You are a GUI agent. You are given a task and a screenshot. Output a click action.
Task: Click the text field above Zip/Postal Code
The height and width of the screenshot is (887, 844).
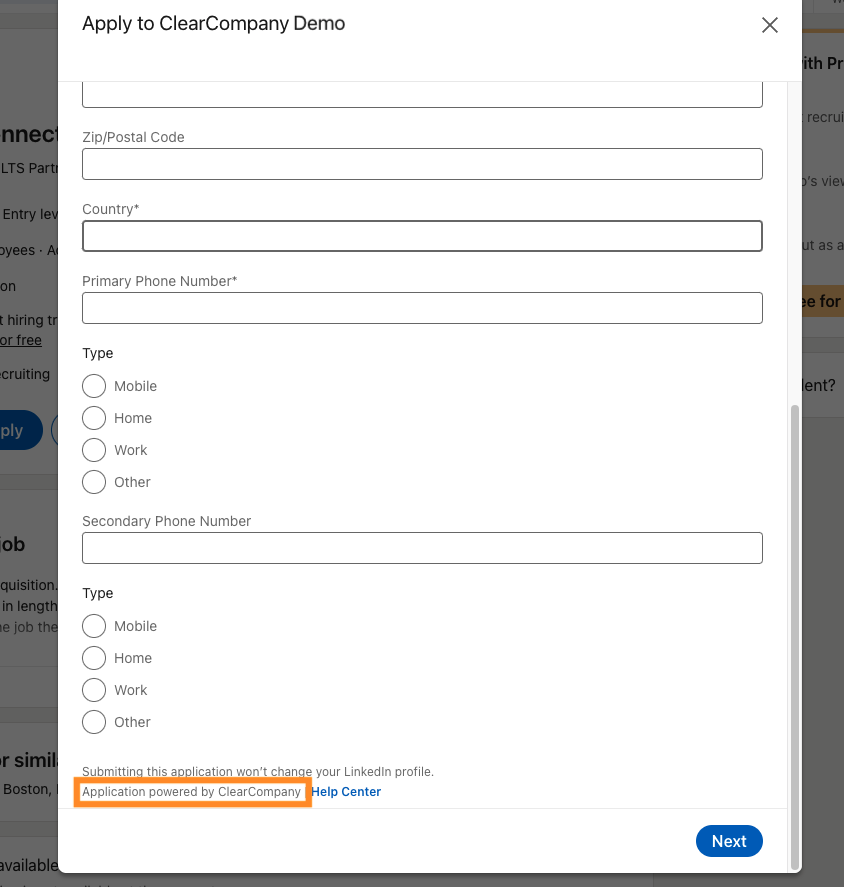(422, 95)
